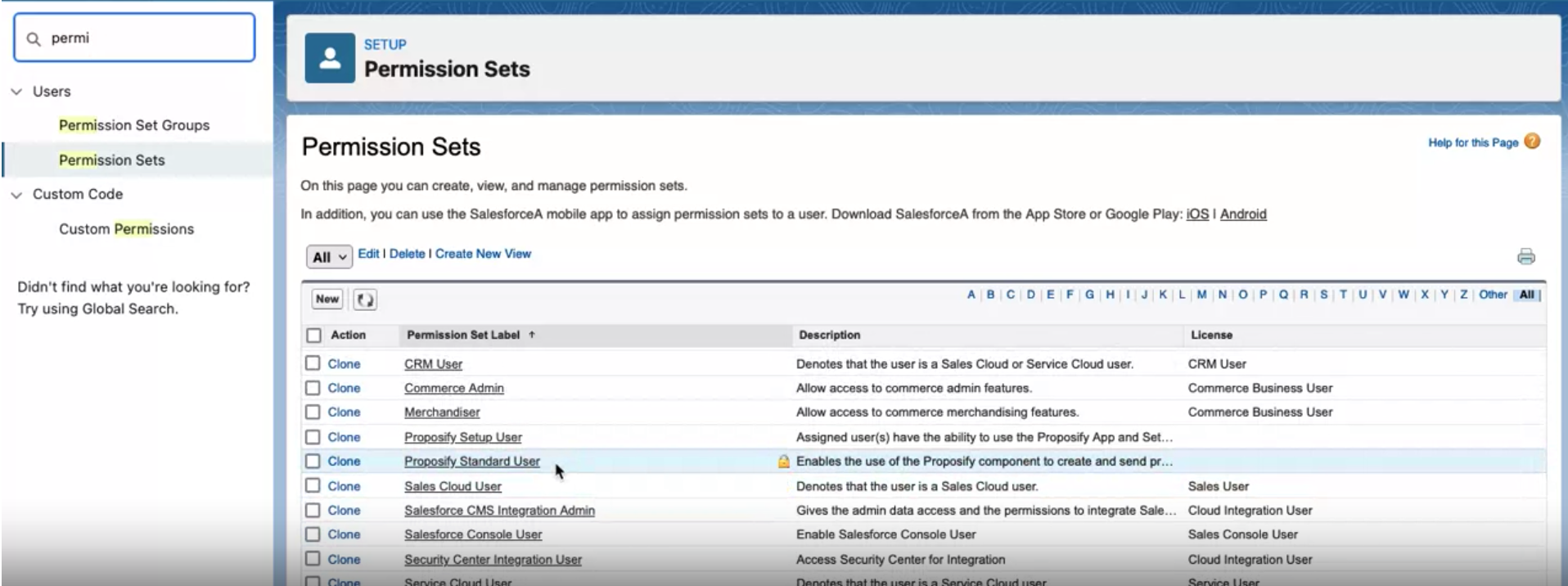Viewport: 1568px width, 586px height.
Task: Check the Sales Cloud User row checkbox
Action: point(313,486)
